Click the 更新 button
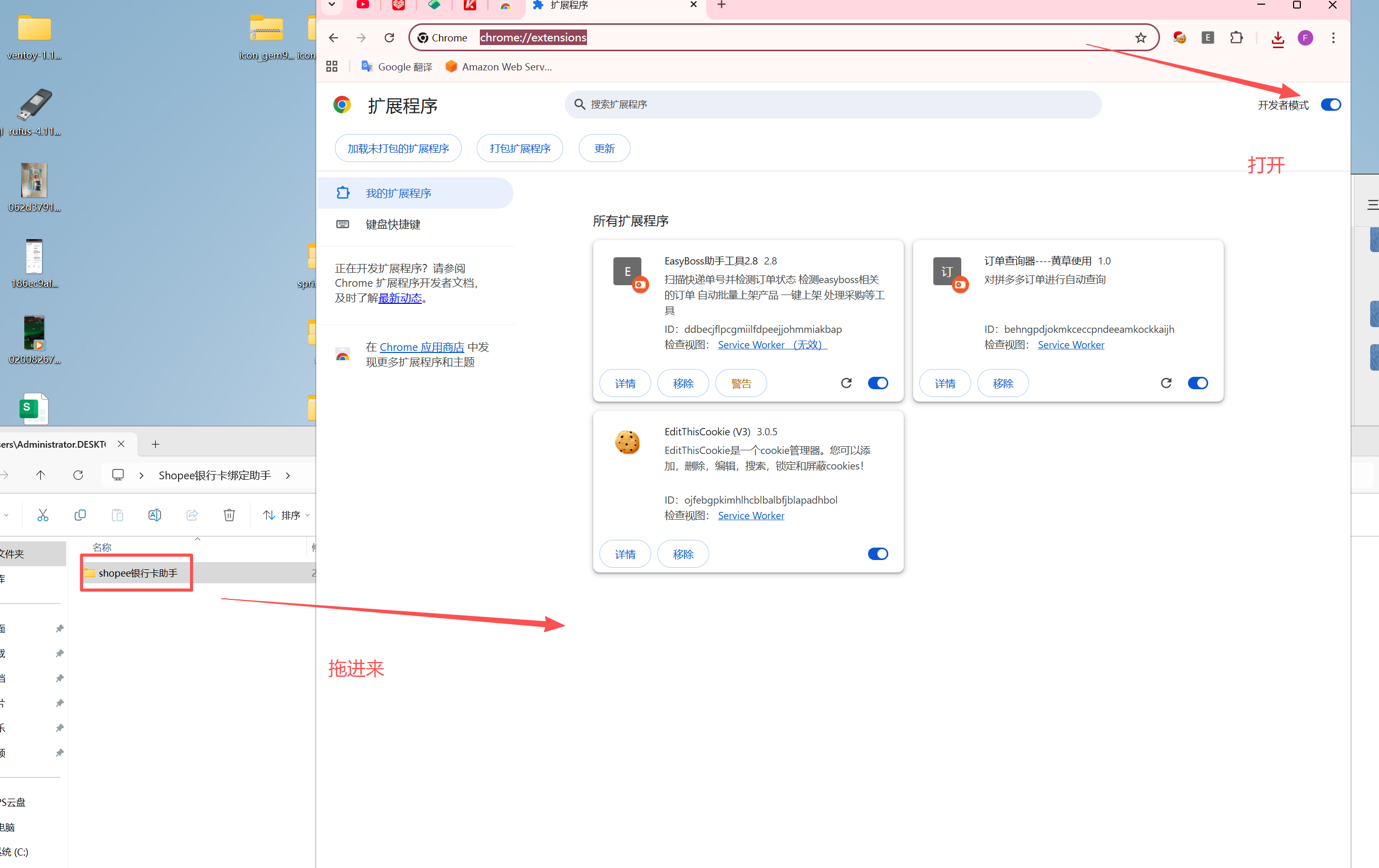The image size is (1379, 868). [604, 149]
